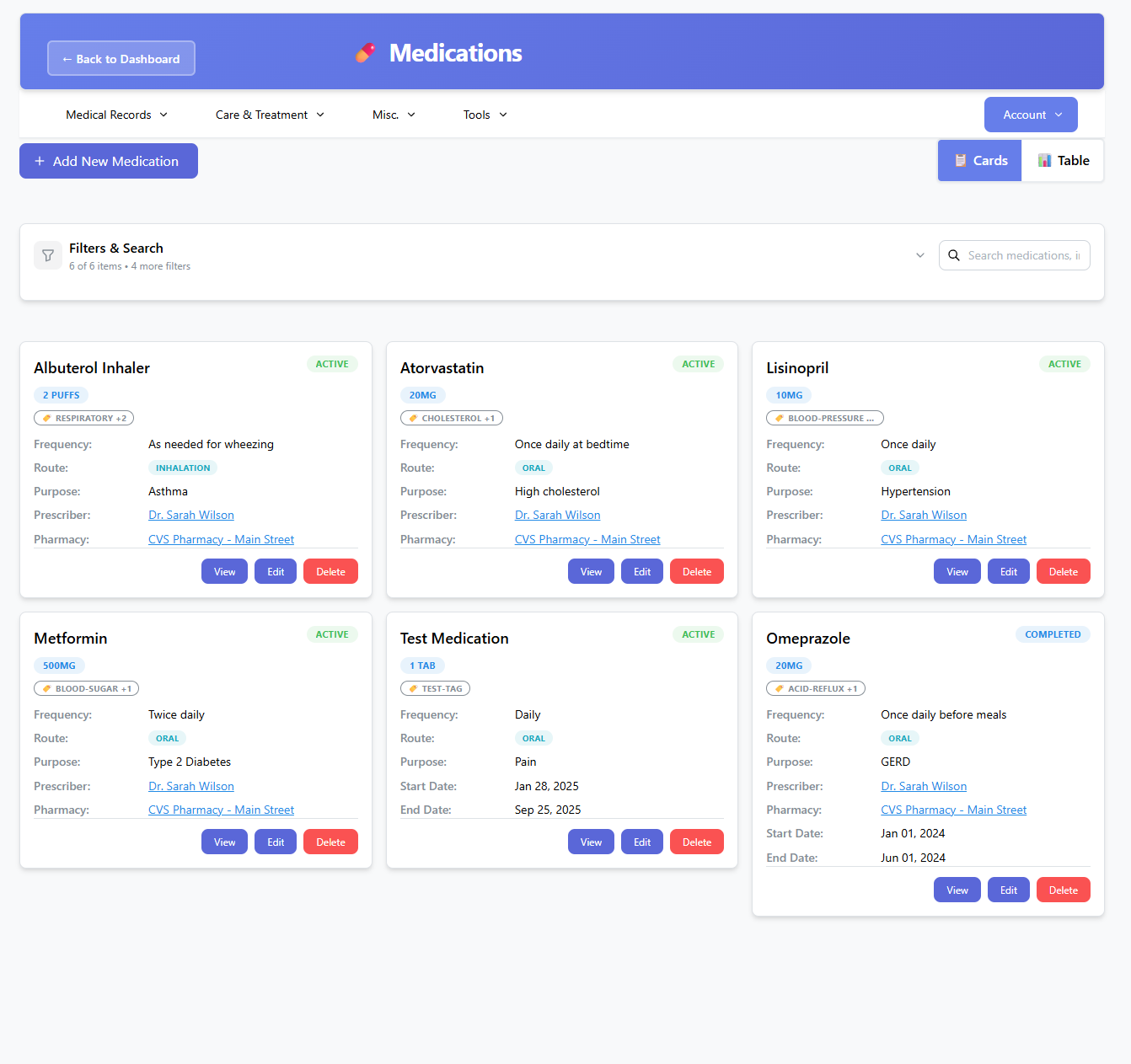
Task: Click the medications search input field
Action: [x=1020, y=255]
